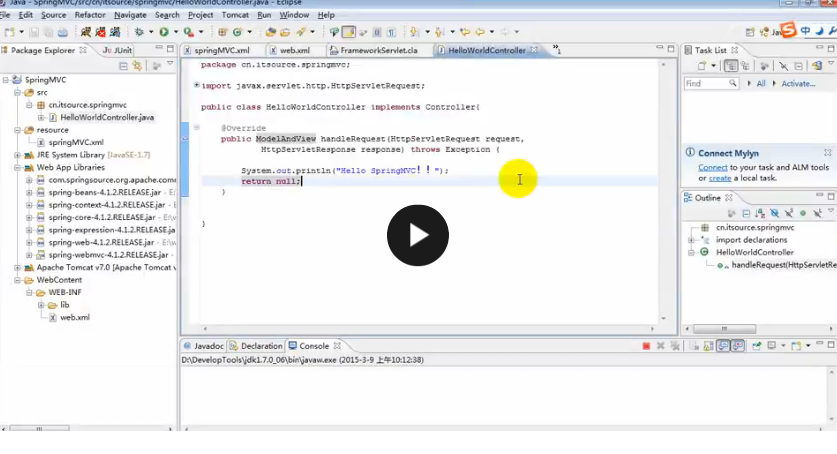This screenshot has width=837, height=454.
Task: Switch to the JUnit view tab
Action: click(117, 50)
